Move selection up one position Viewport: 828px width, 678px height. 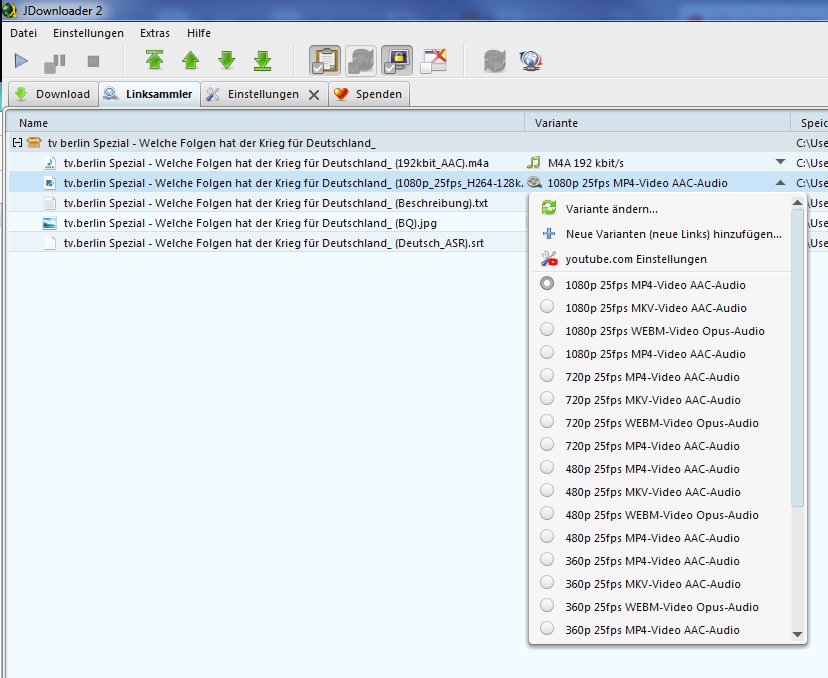pyautogui.click(x=191, y=60)
